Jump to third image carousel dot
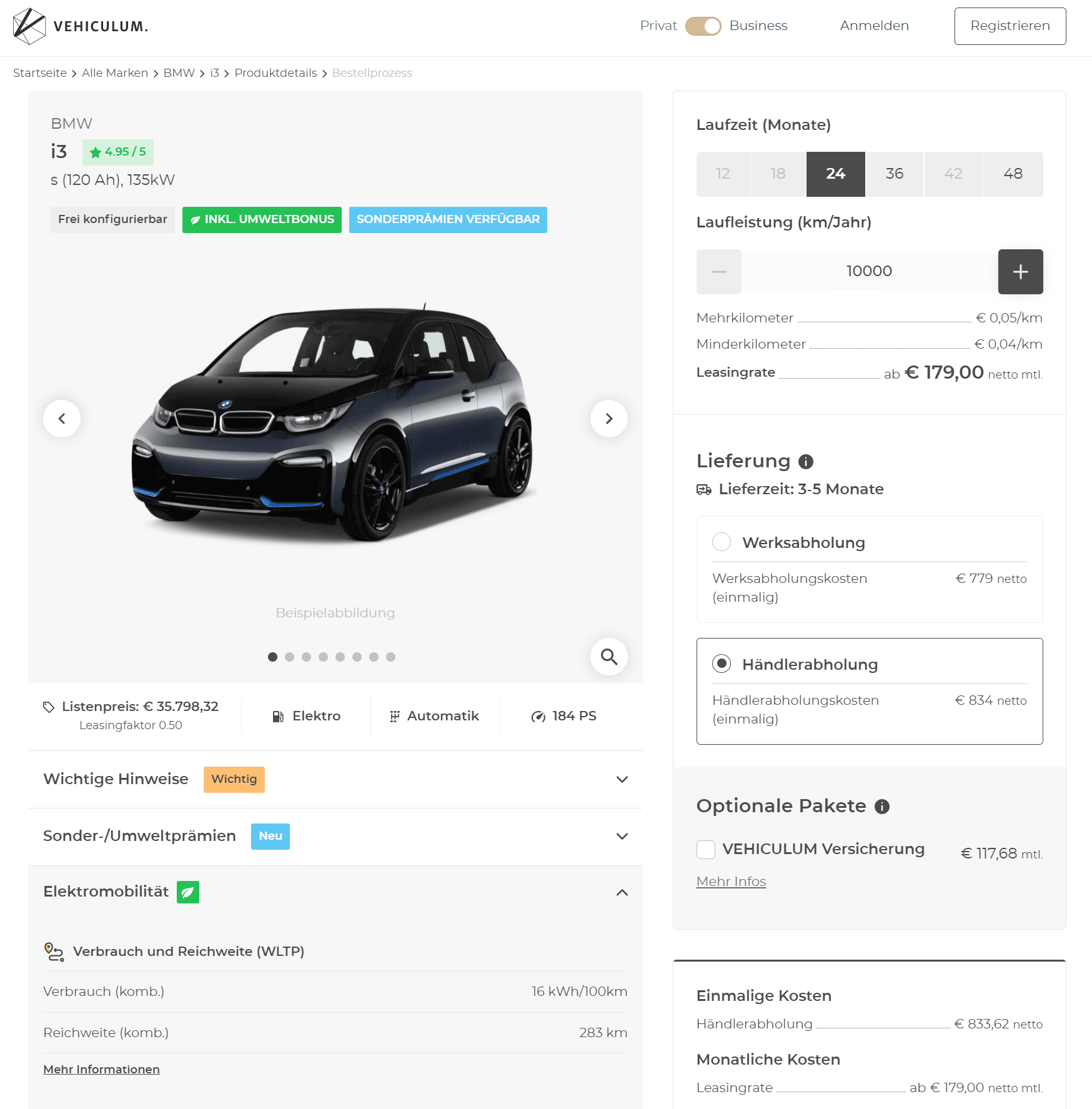This screenshot has width=1092, height=1109. click(306, 657)
